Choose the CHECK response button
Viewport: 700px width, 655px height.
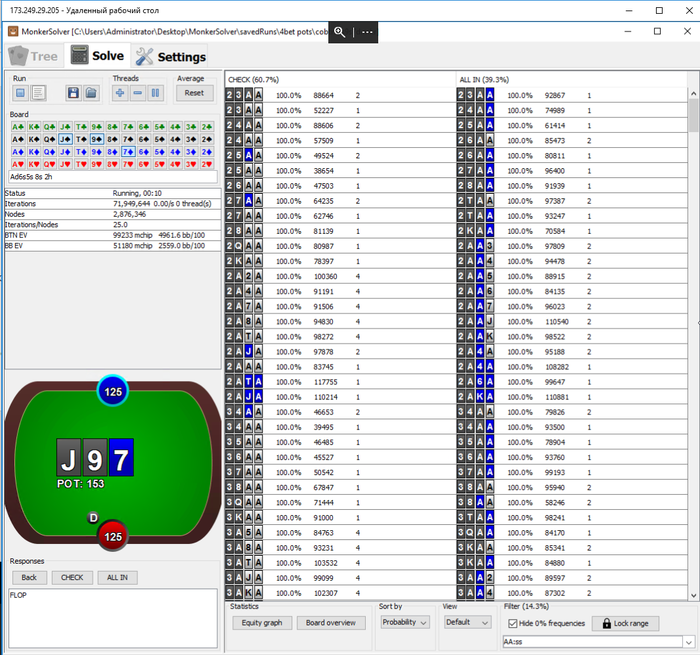(72, 577)
